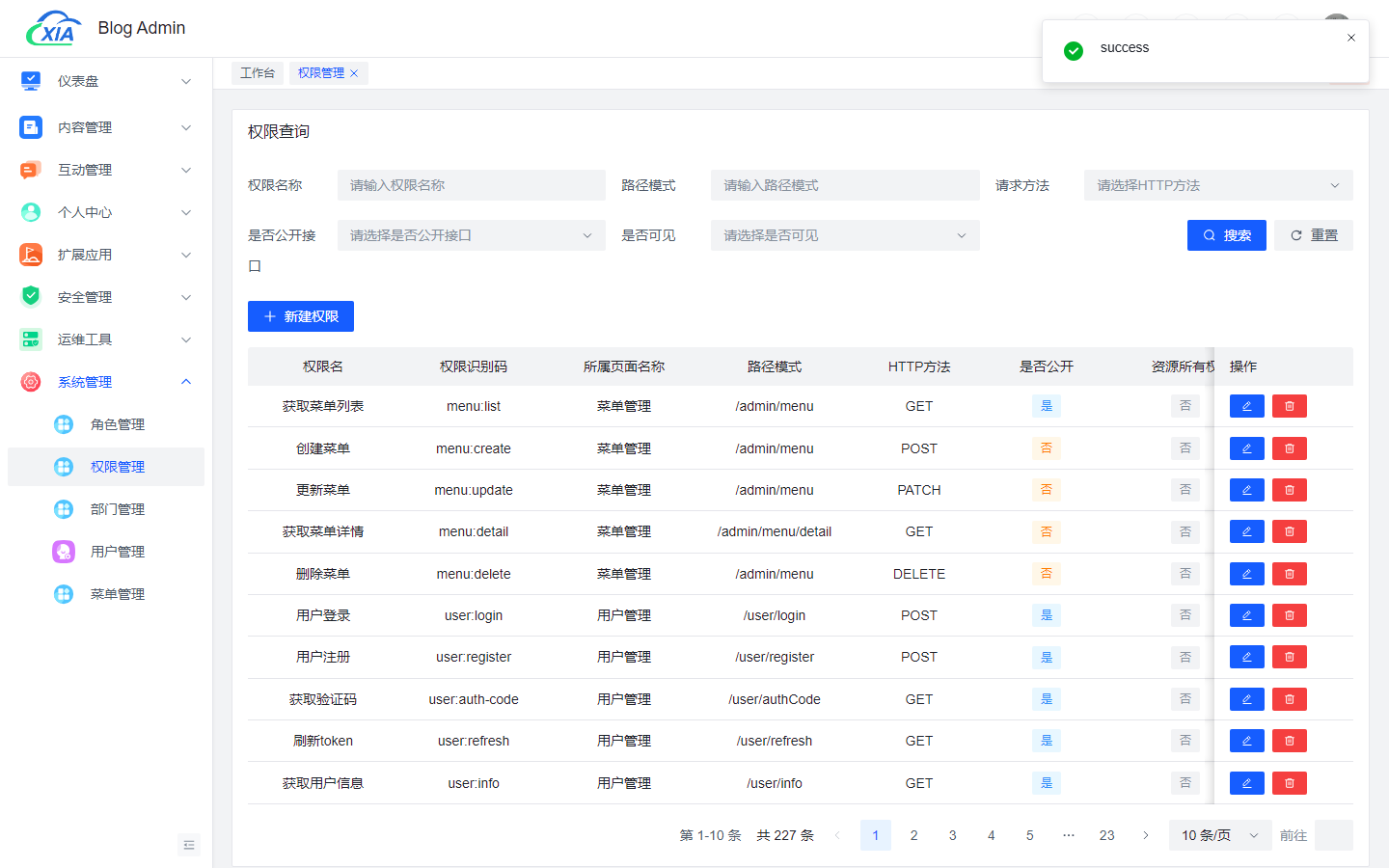Click the pagination ellipsis to jump pages
Image resolution: width=1389 pixels, height=868 pixels.
click(1068, 835)
